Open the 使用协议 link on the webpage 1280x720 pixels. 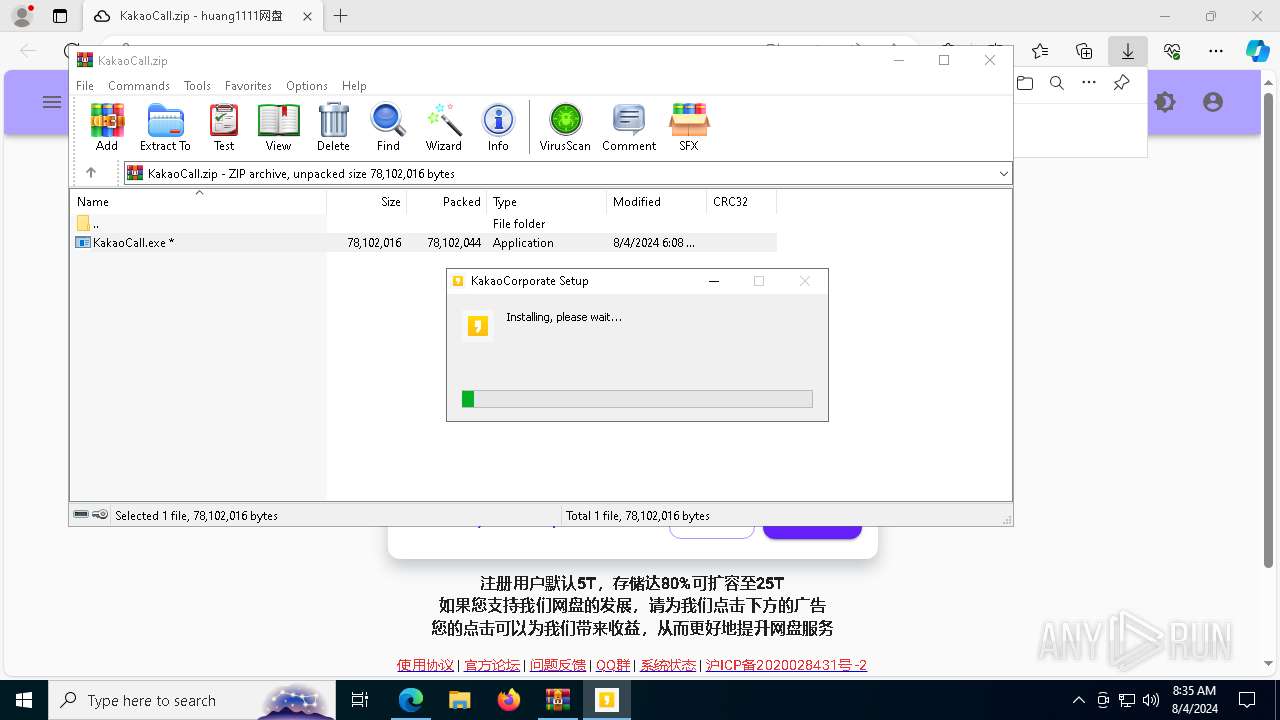click(x=425, y=665)
